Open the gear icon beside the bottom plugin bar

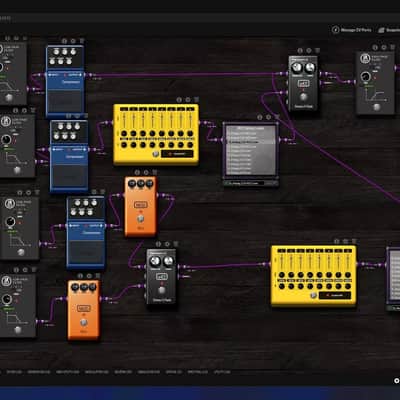coord(396,380)
